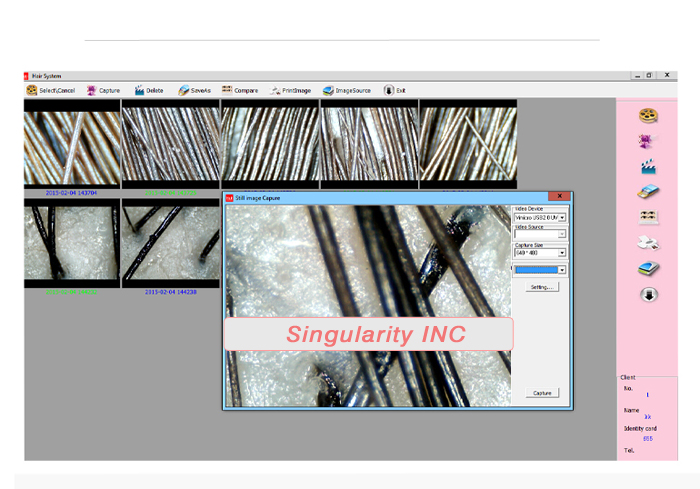Image resolution: width=700 pixels, height=489 pixels.
Task: Select thumbnail dated 2015-02-04 143704
Action: (x=72, y=144)
